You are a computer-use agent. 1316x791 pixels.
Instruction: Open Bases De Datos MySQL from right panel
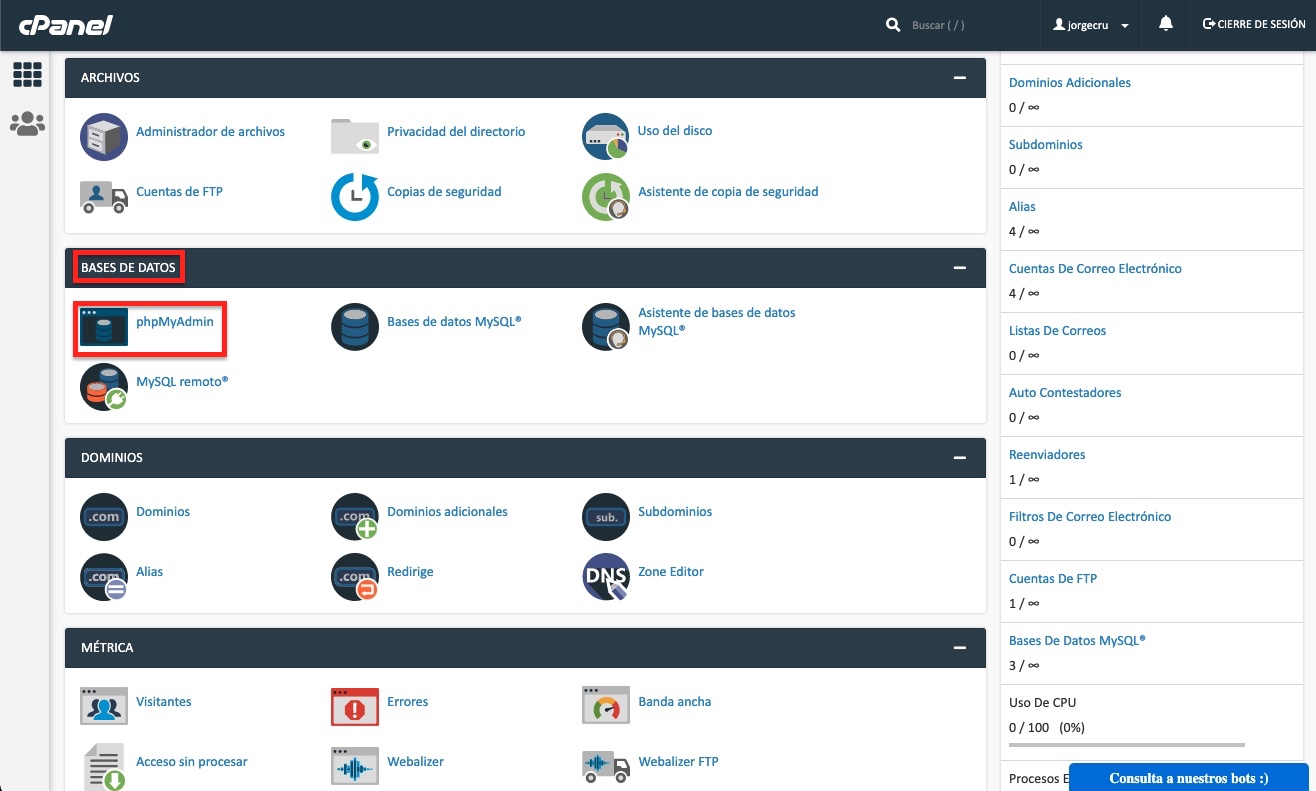pos(1077,640)
